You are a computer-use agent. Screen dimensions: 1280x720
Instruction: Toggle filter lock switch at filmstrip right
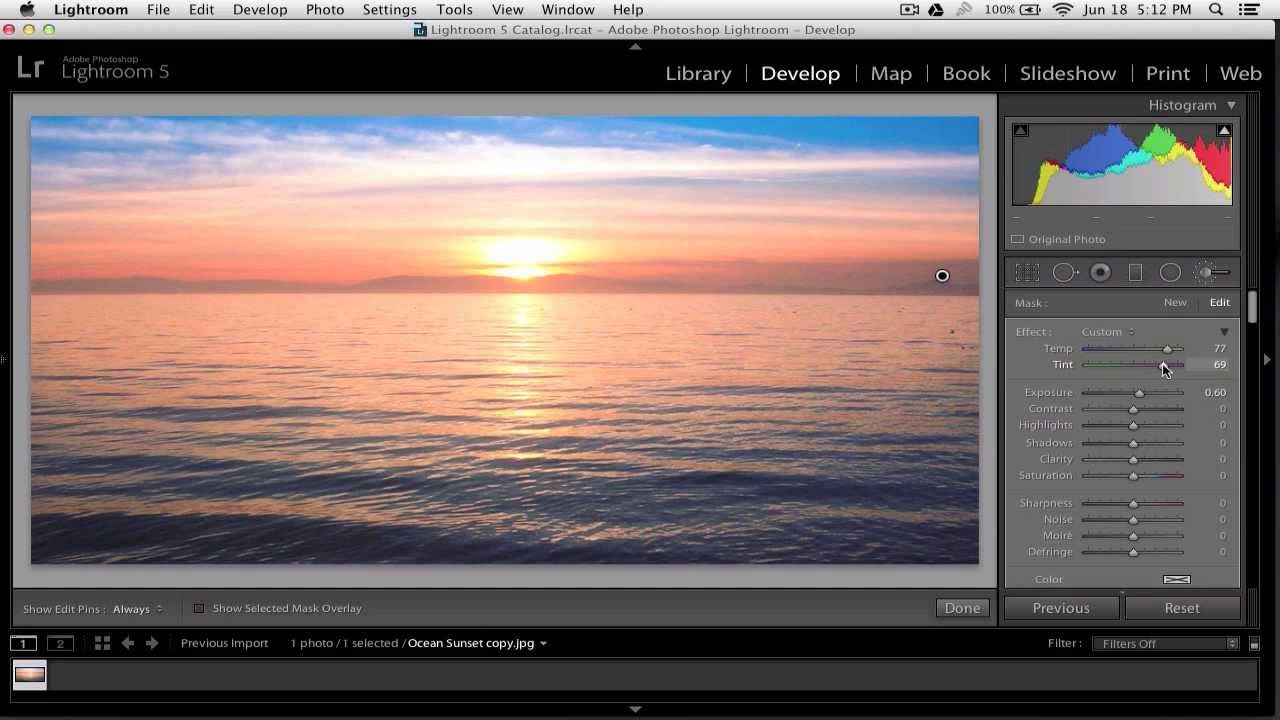(1254, 644)
